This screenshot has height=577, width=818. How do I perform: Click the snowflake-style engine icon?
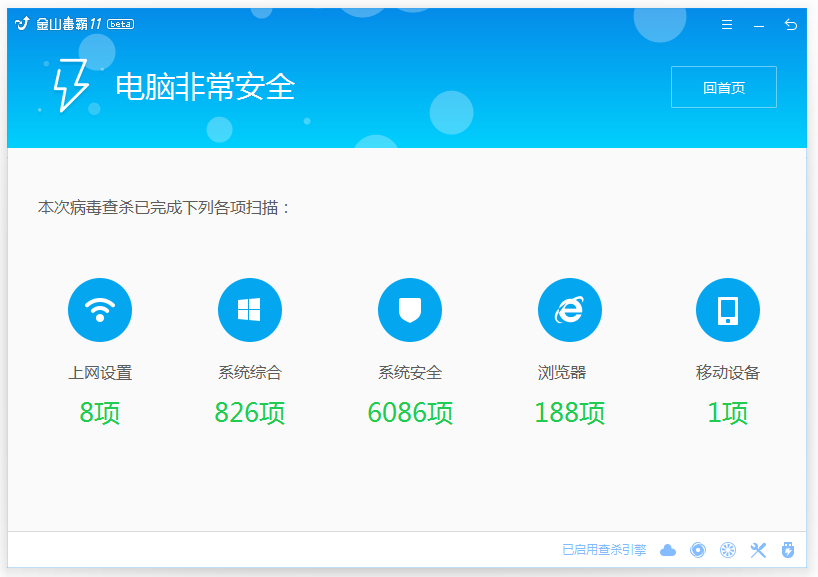pos(728,550)
